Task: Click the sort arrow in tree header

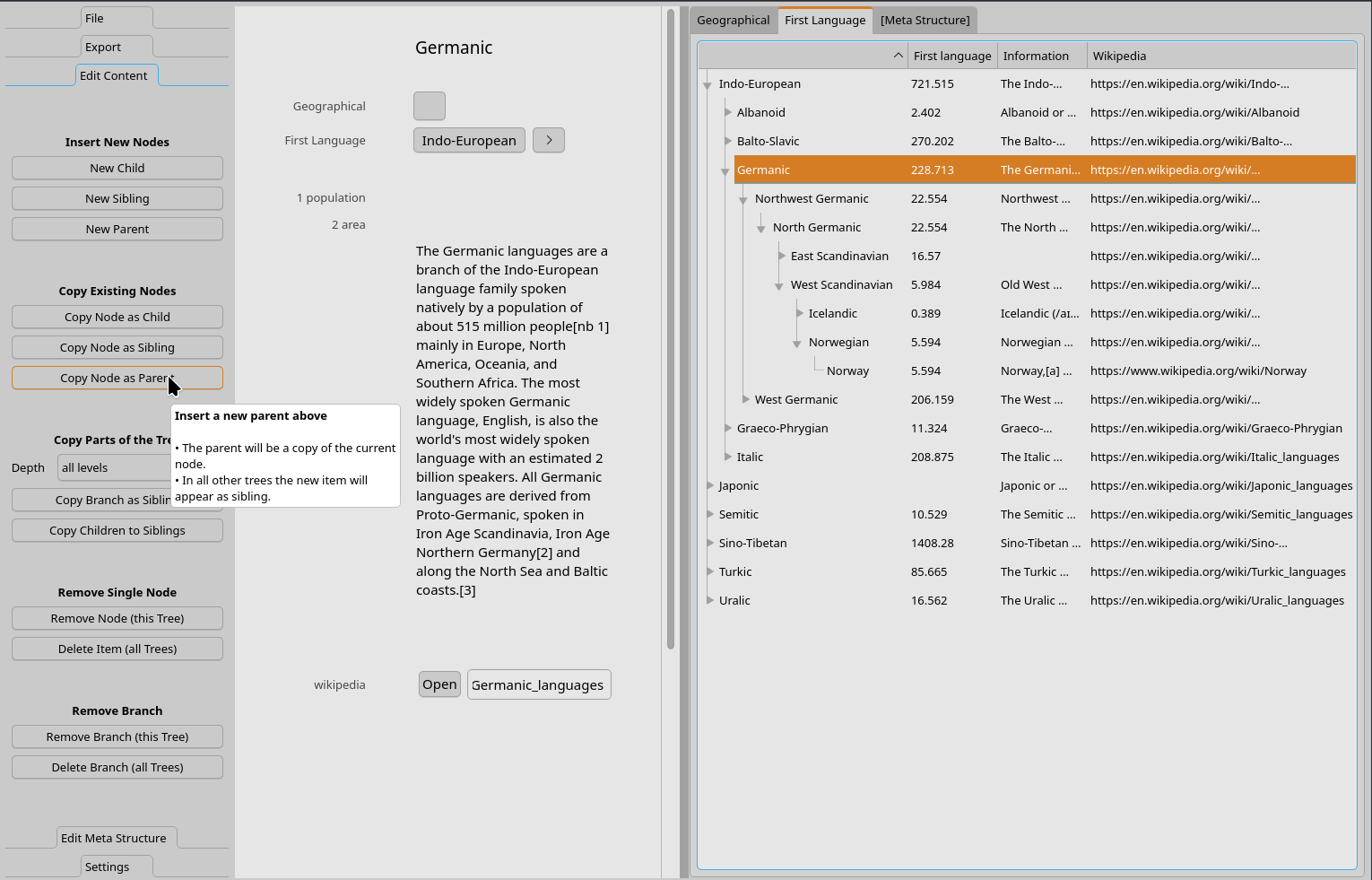Action: (898, 56)
